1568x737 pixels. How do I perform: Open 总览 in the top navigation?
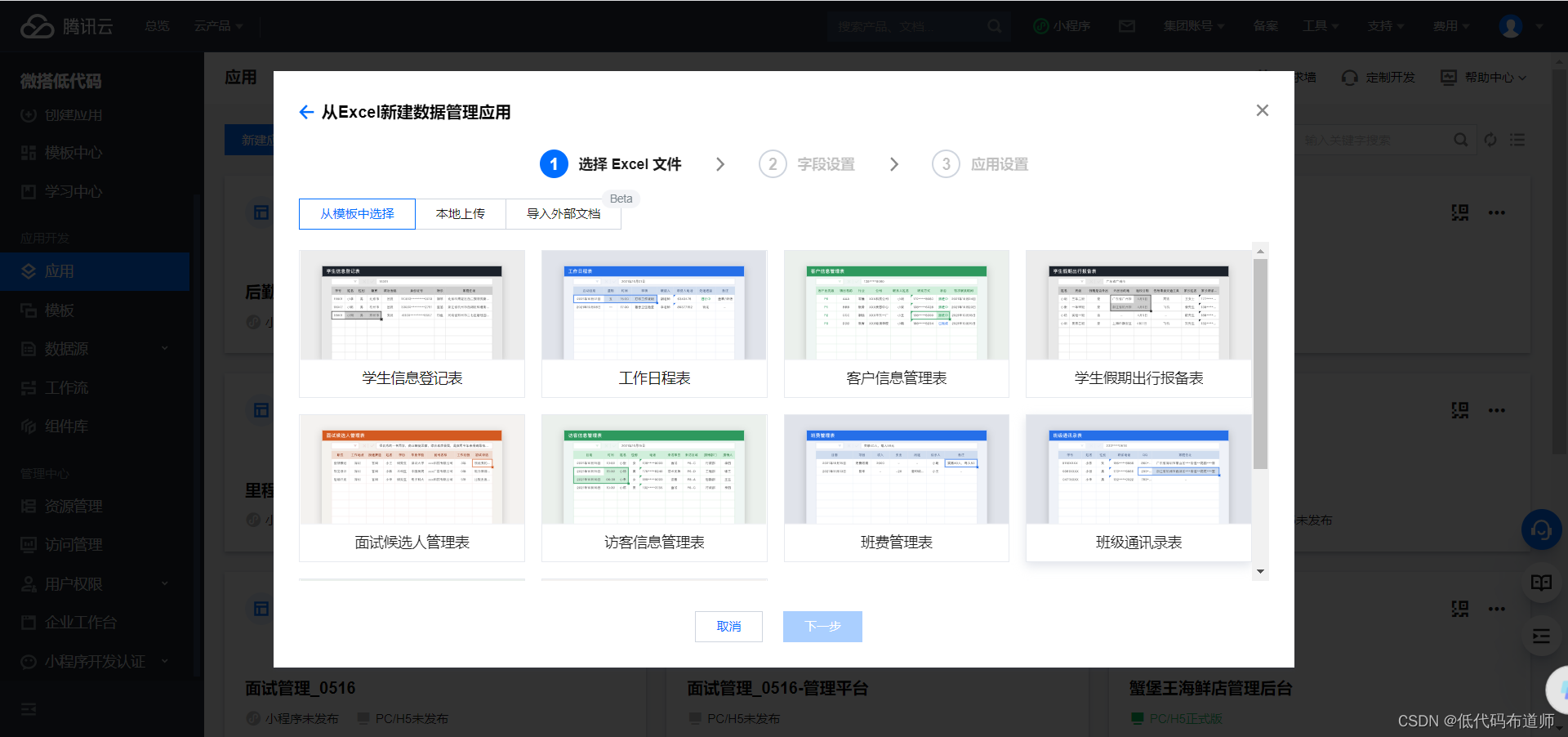point(157,26)
